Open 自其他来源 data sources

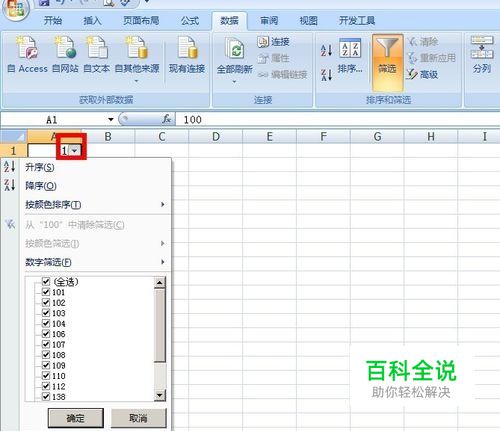tap(137, 59)
